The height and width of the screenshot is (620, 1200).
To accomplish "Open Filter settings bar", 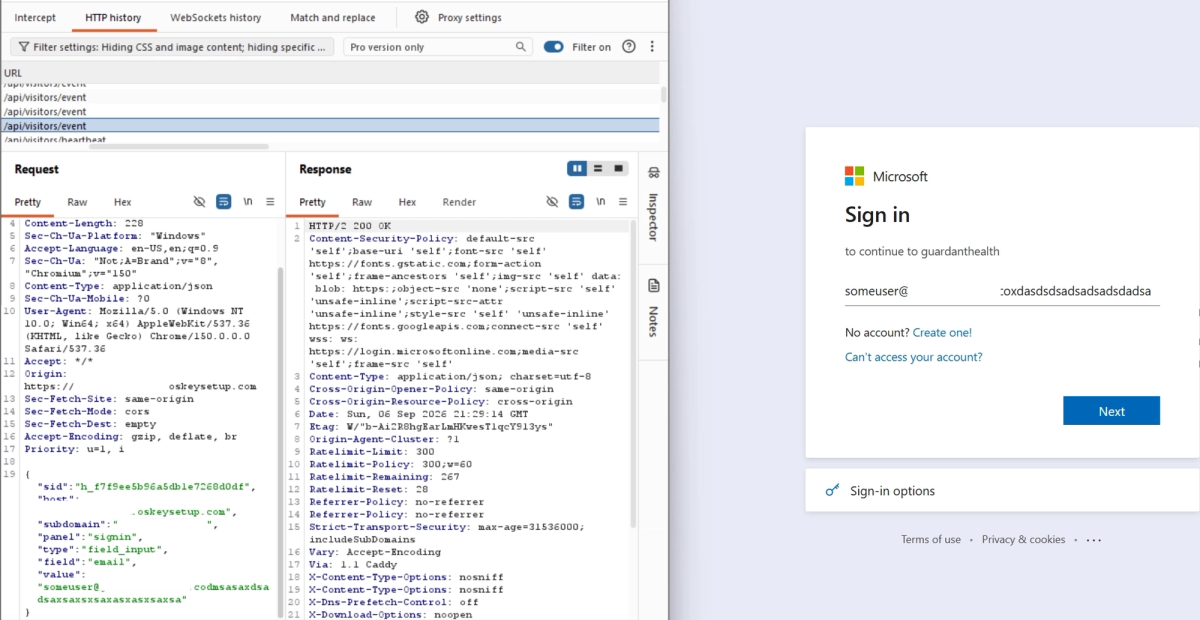I will click(x=172, y=47).
